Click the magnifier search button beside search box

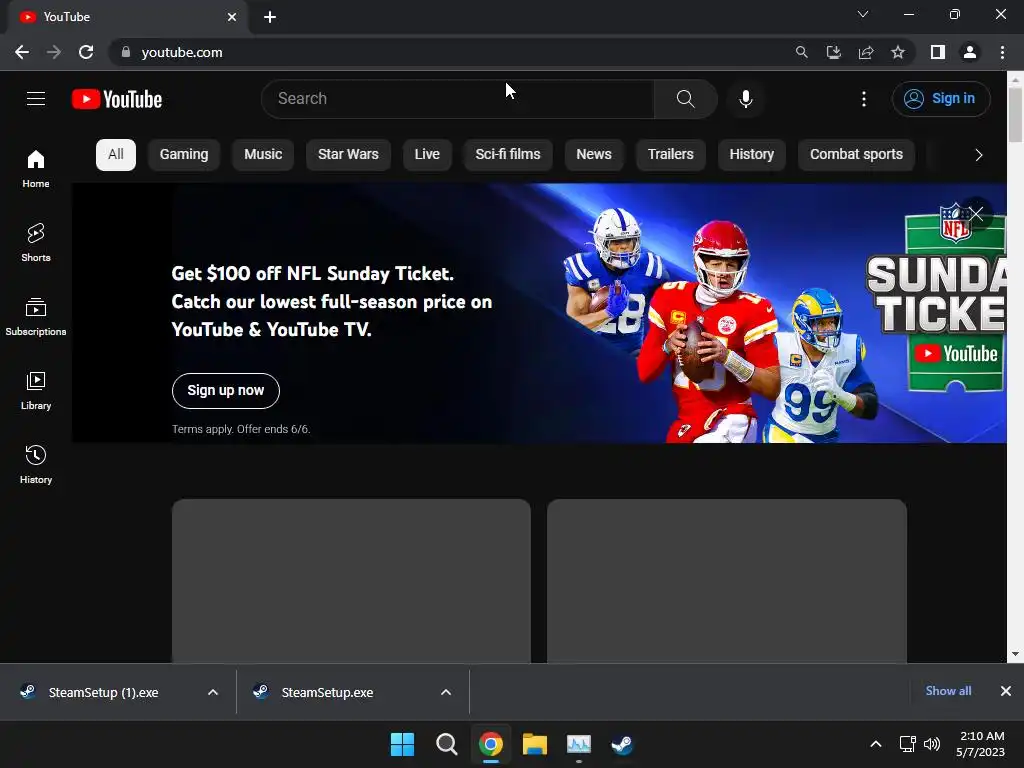coord(685,99)
